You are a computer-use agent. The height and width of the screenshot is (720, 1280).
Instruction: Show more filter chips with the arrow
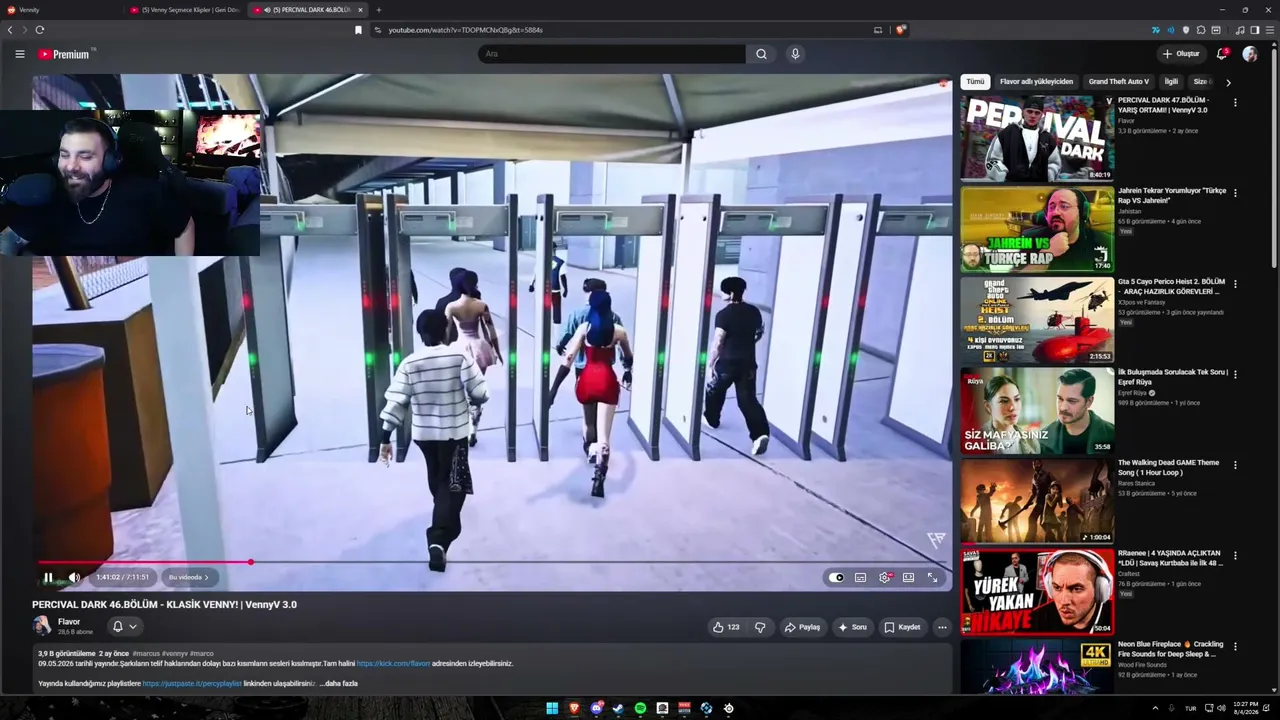point(1228,82)
